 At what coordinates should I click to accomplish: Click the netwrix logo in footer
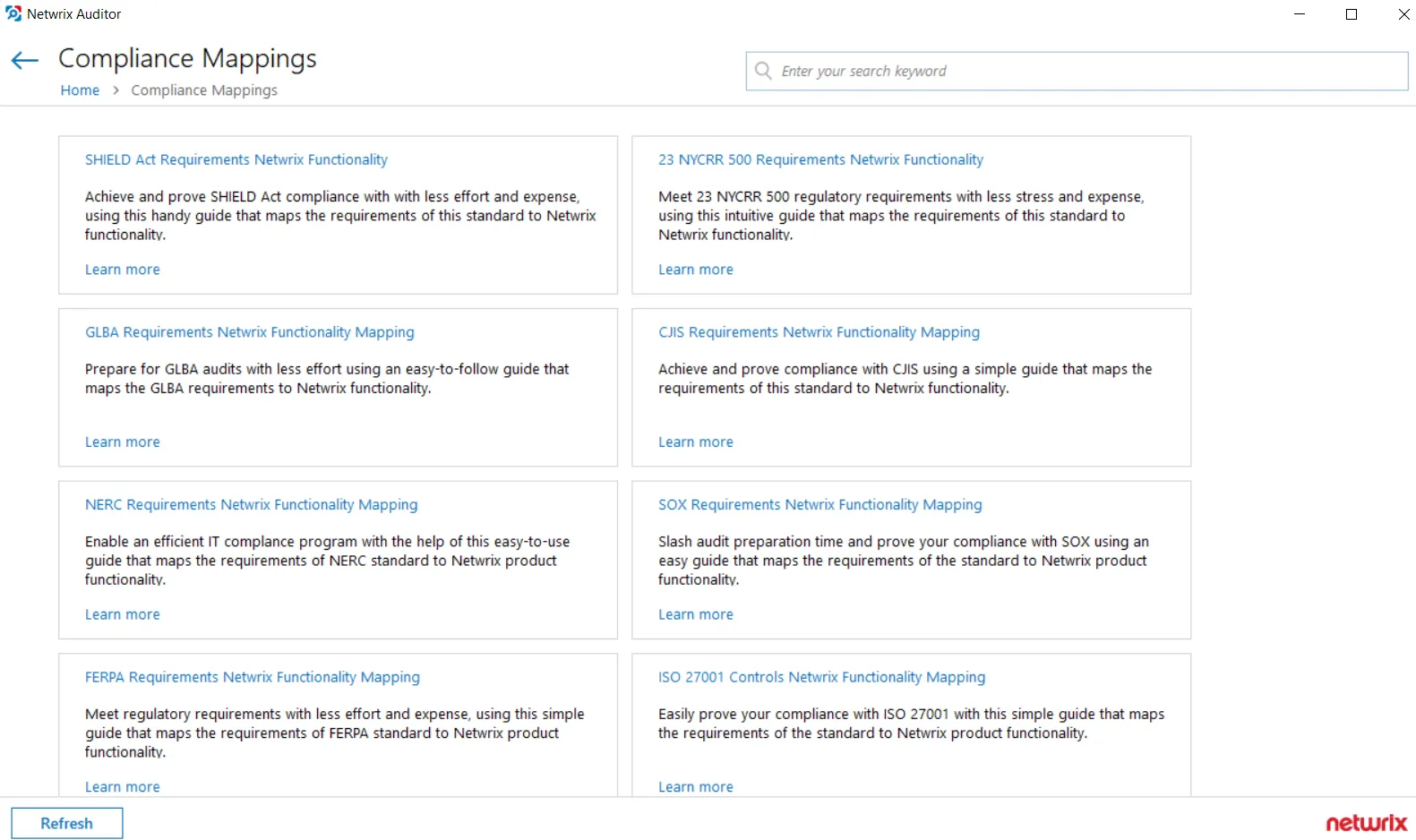(x=1367, y=823)
